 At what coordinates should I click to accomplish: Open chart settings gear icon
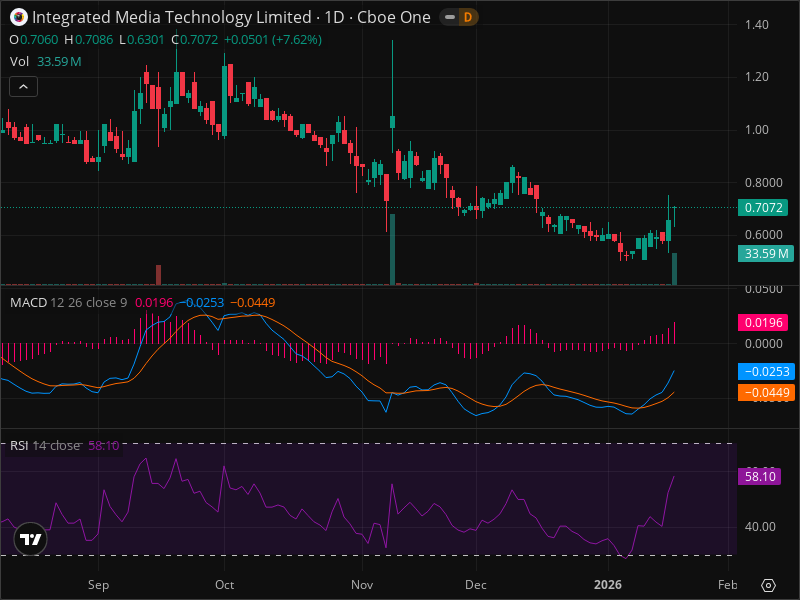pyautogui.click(x=768, y=585)
